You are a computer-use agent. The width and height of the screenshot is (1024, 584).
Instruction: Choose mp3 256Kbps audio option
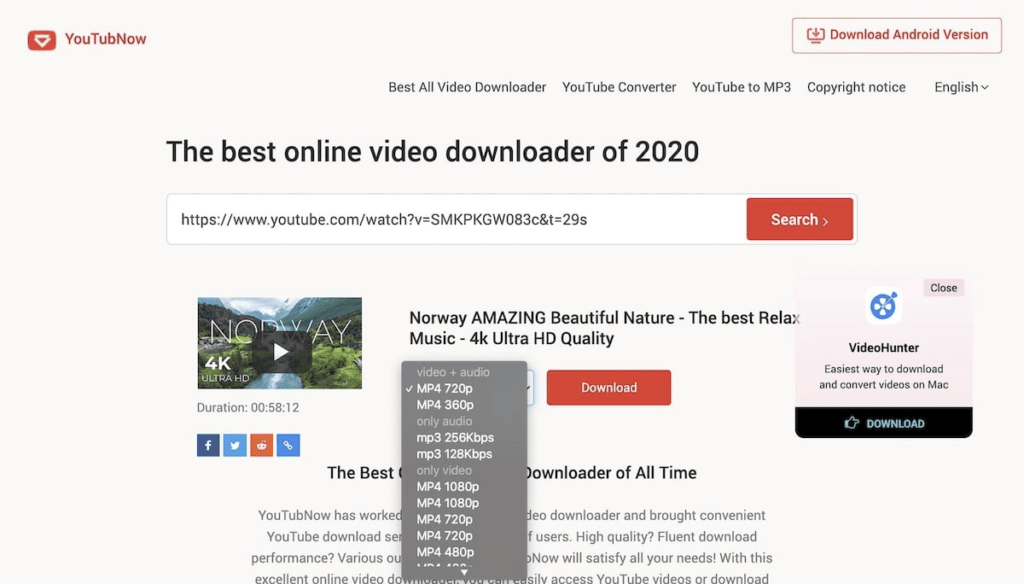(464, 438)
